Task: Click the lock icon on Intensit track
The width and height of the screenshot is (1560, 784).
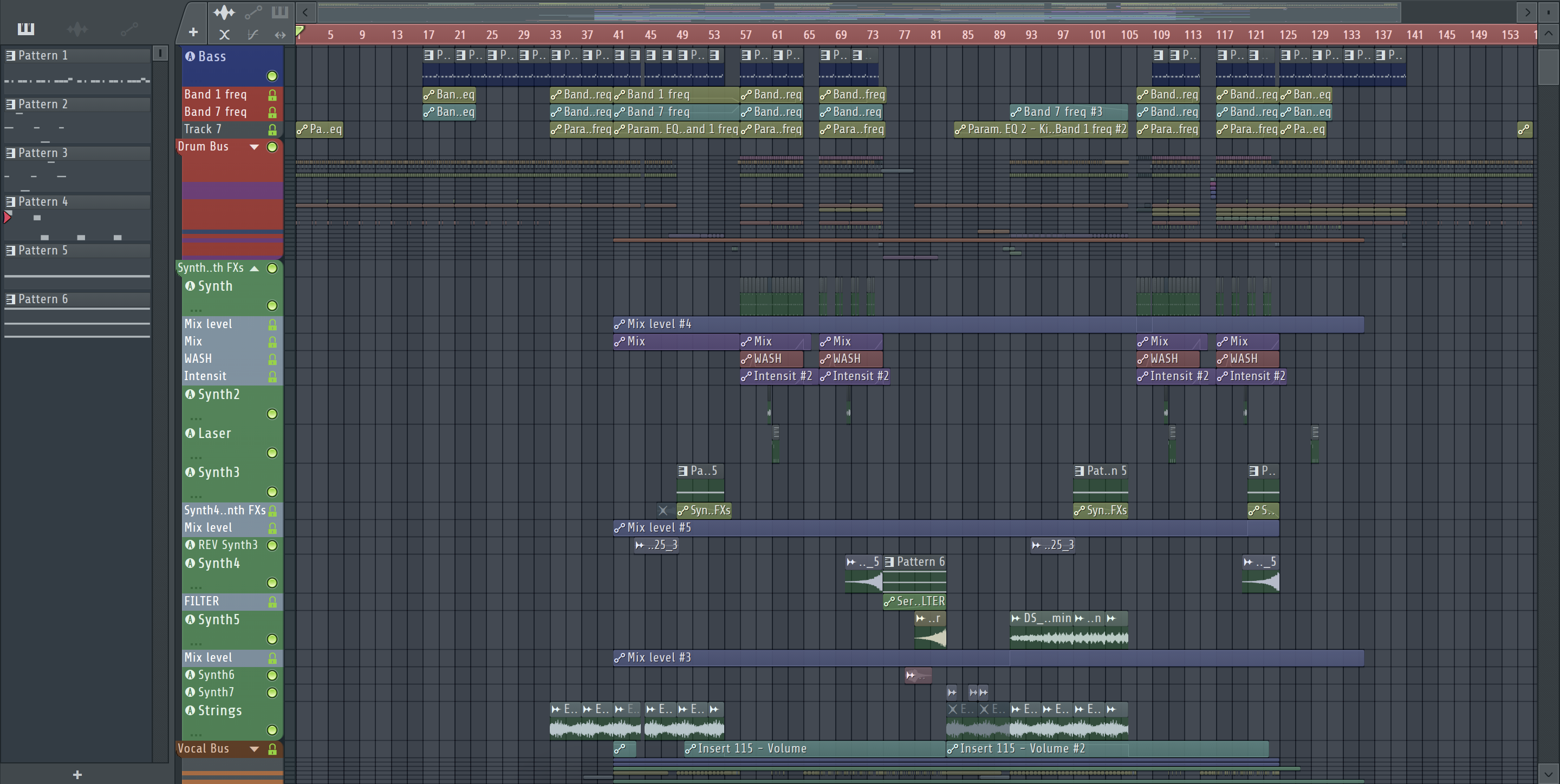Action: point(272,376)
